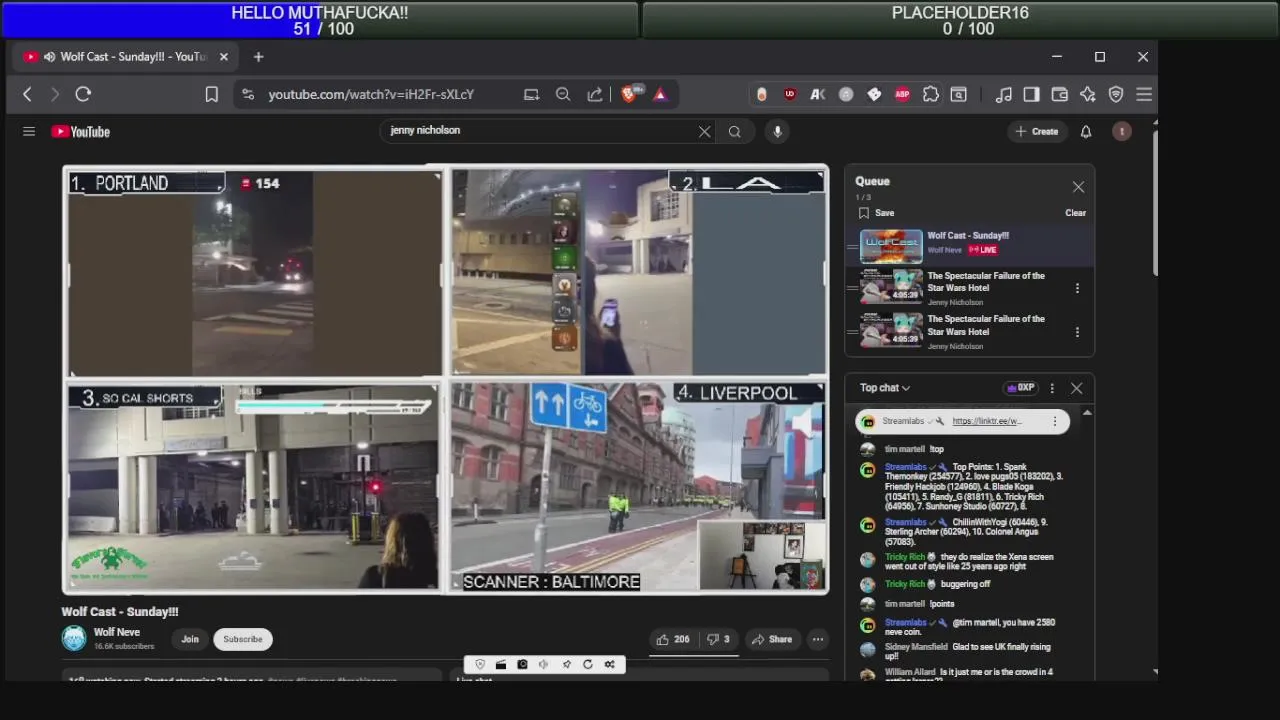Open the red ABP extension icon
Viewport: 1280px width, 720px height.
click(x=902, y=94)
